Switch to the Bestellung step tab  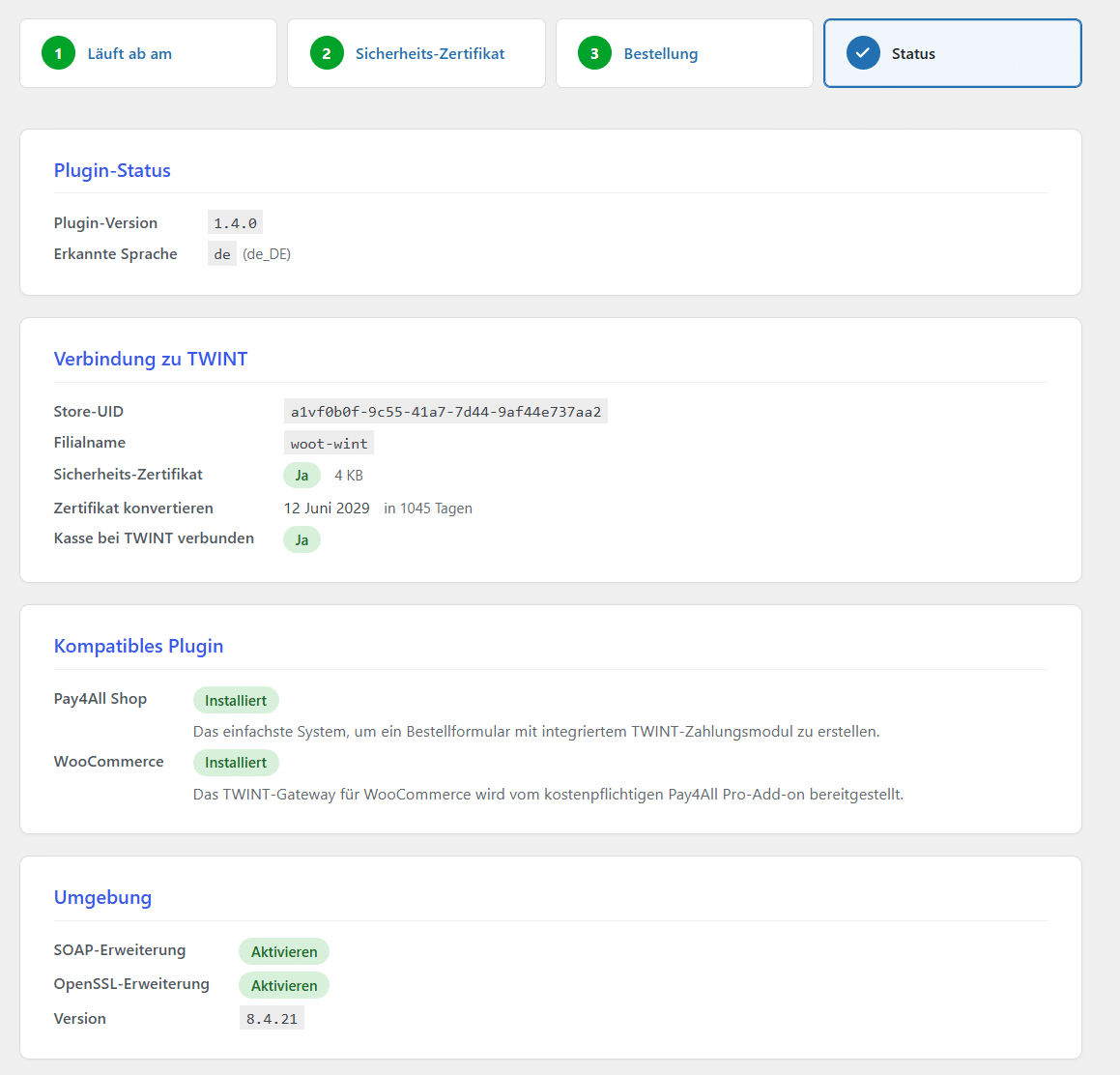coord(684,53)
